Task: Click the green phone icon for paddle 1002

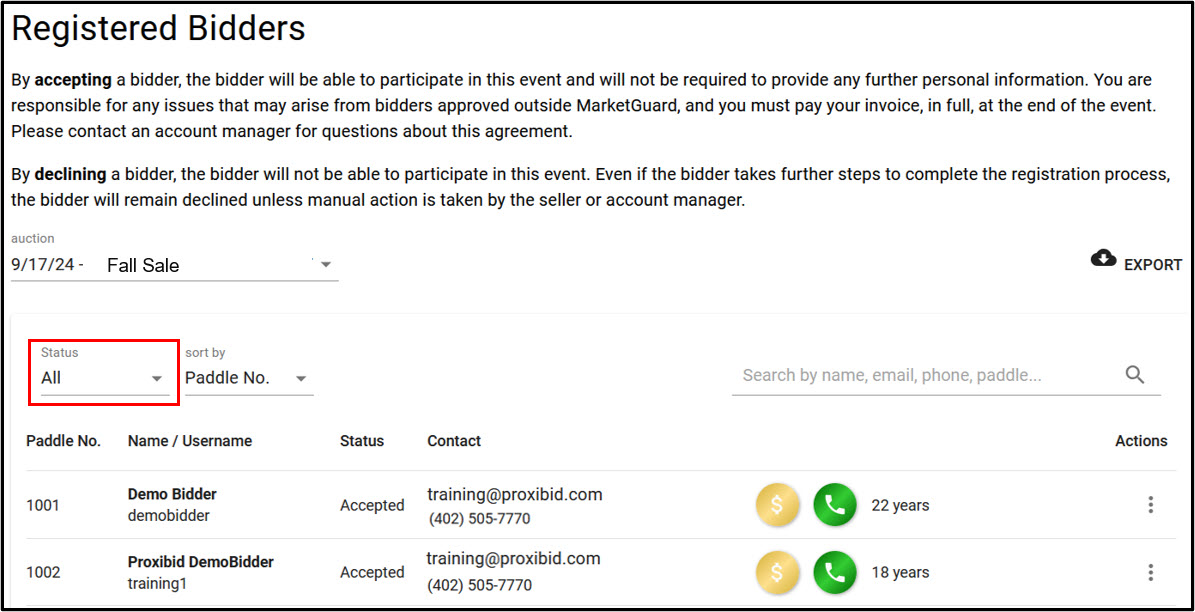Action: point(835,572)
